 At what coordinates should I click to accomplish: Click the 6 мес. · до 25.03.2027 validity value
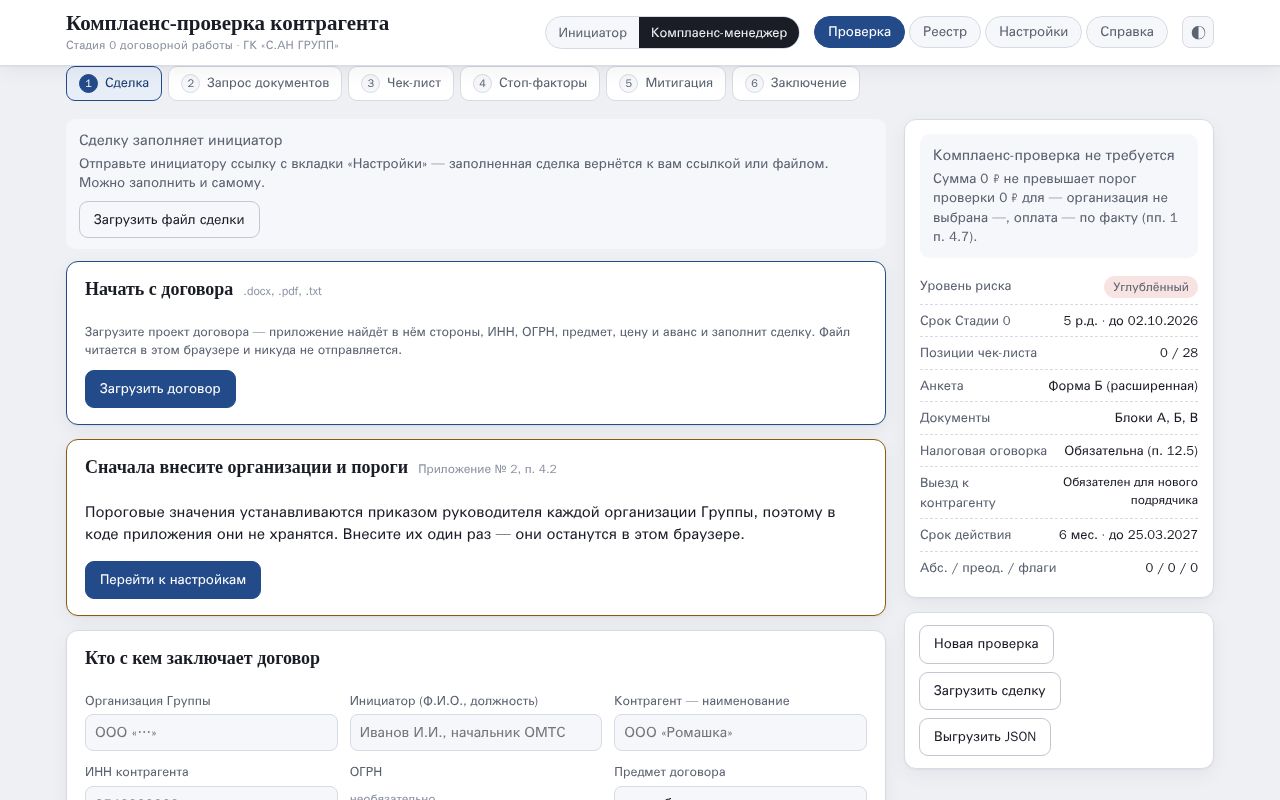pyautogui.click(x=1128, y=535)
